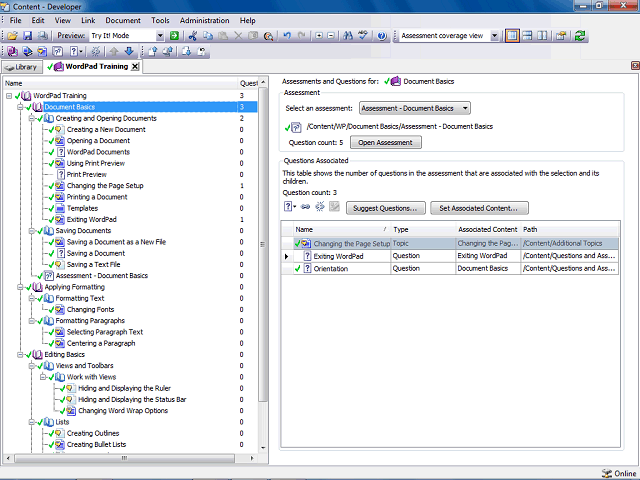
Task: Close the WordPad Training tab with X
Action: pos(135,67)
